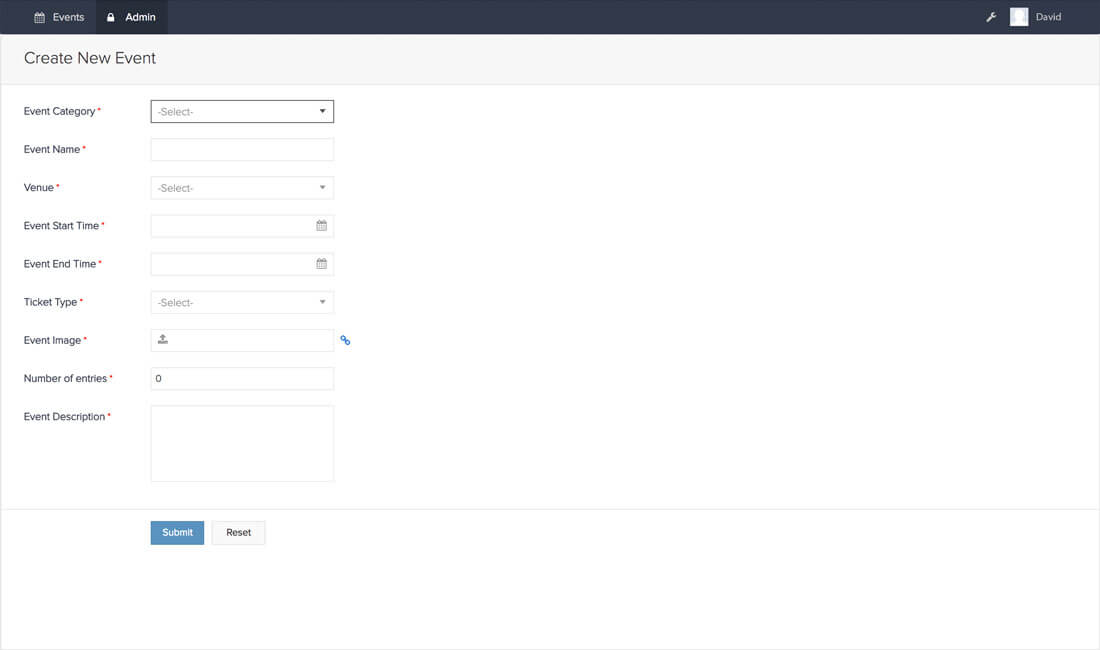Screen dimensions: 1100x650
Task: Switch to the Events menu
Action: (58, 16)
